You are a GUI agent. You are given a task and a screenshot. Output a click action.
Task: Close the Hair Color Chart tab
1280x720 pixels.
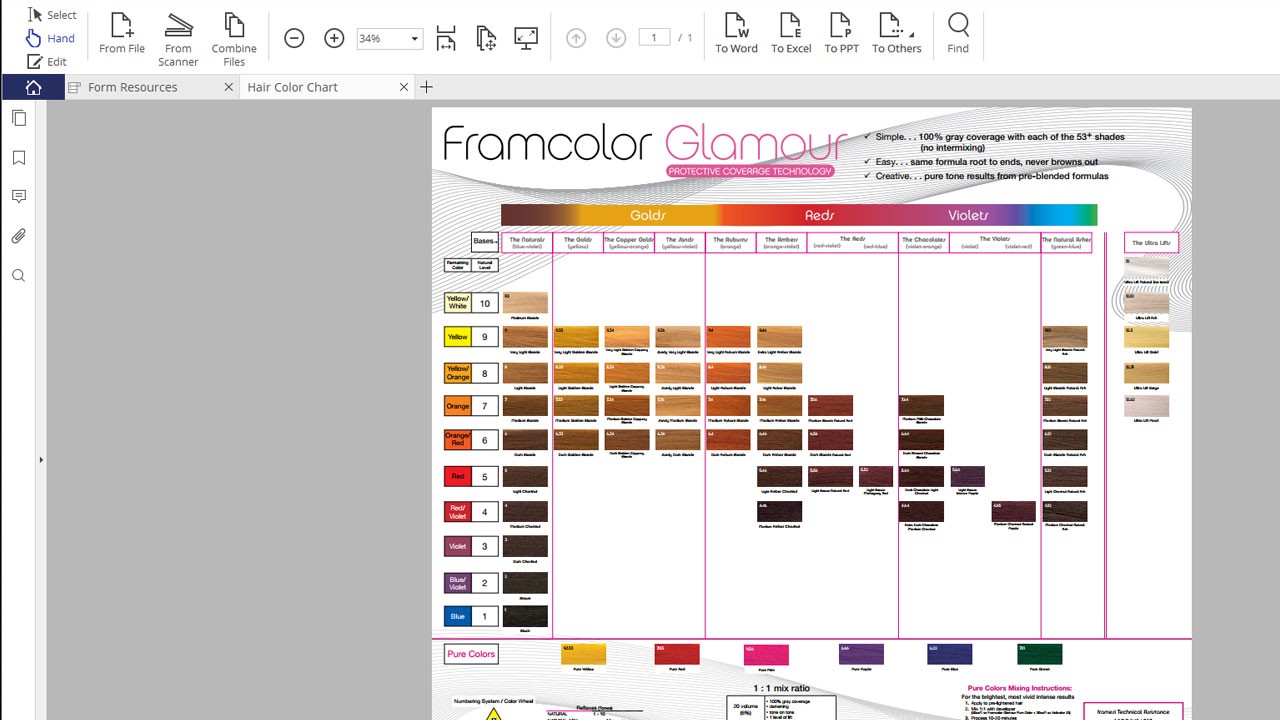click(x=404, y=87)
